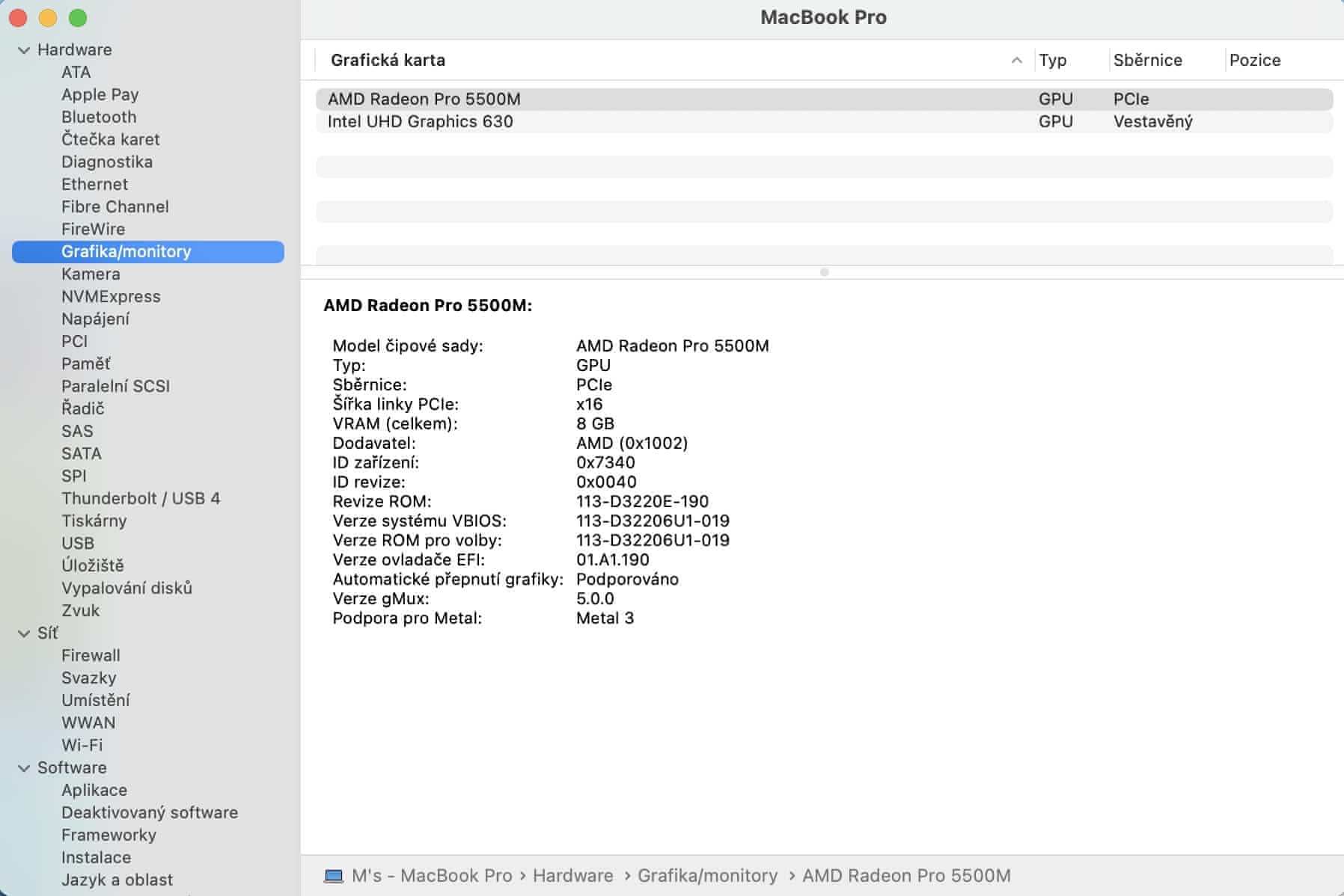The image size is (1344, 896).
Task: Open Řadič in the sidebar
Action: pos(83,409)
